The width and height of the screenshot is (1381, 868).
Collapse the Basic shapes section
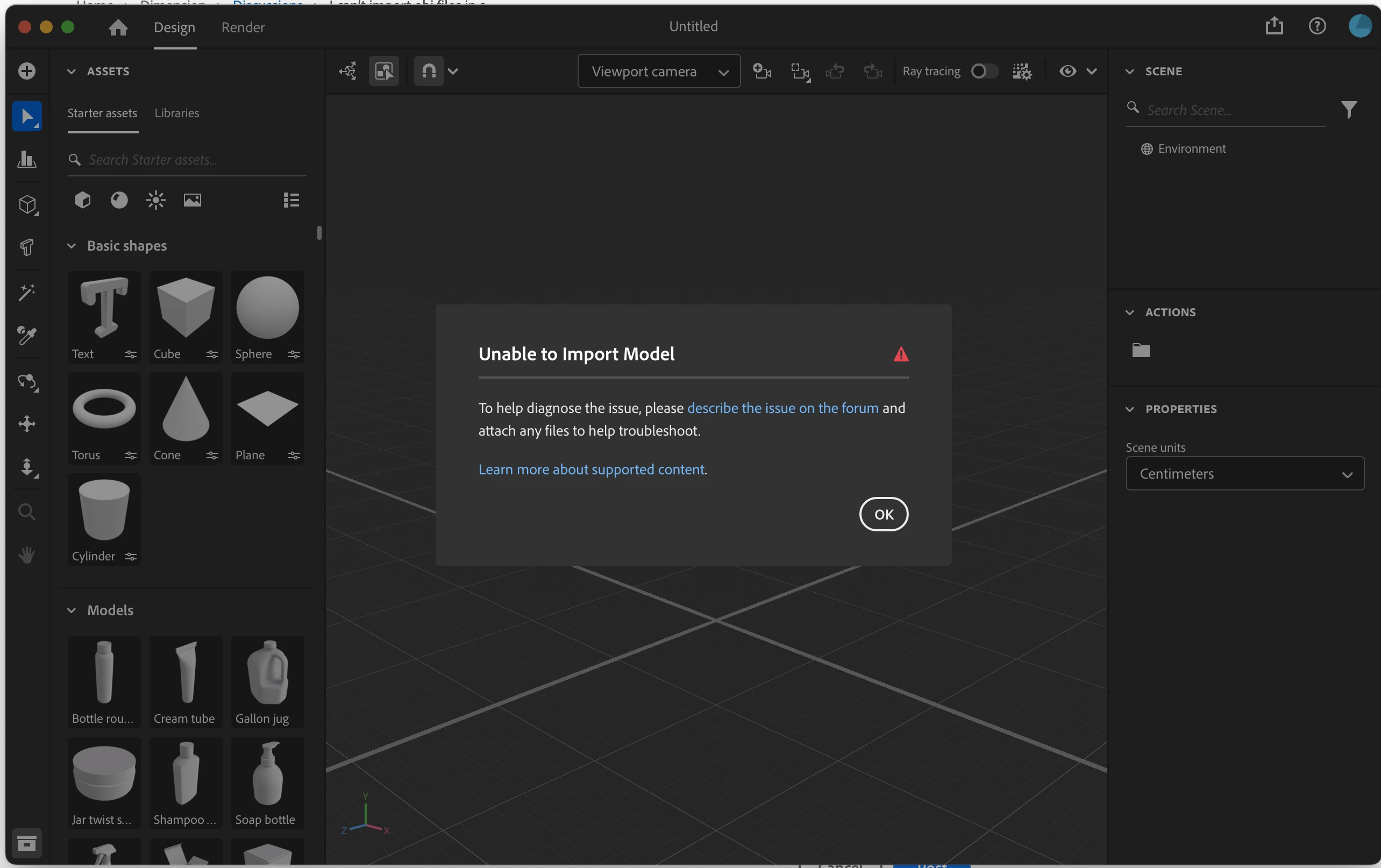click(x=71, y=246)
